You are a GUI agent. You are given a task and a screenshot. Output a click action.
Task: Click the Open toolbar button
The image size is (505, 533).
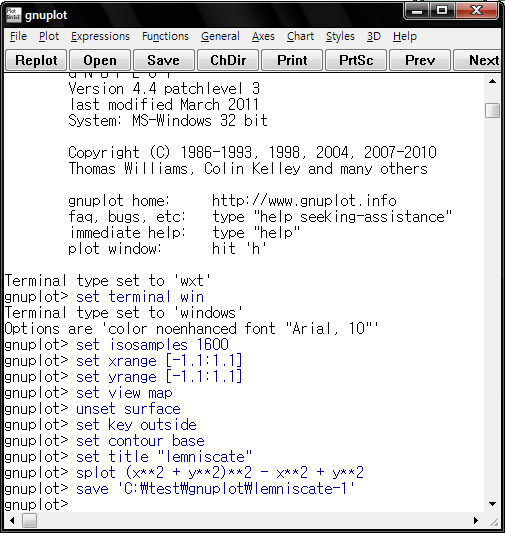point(100,60)
